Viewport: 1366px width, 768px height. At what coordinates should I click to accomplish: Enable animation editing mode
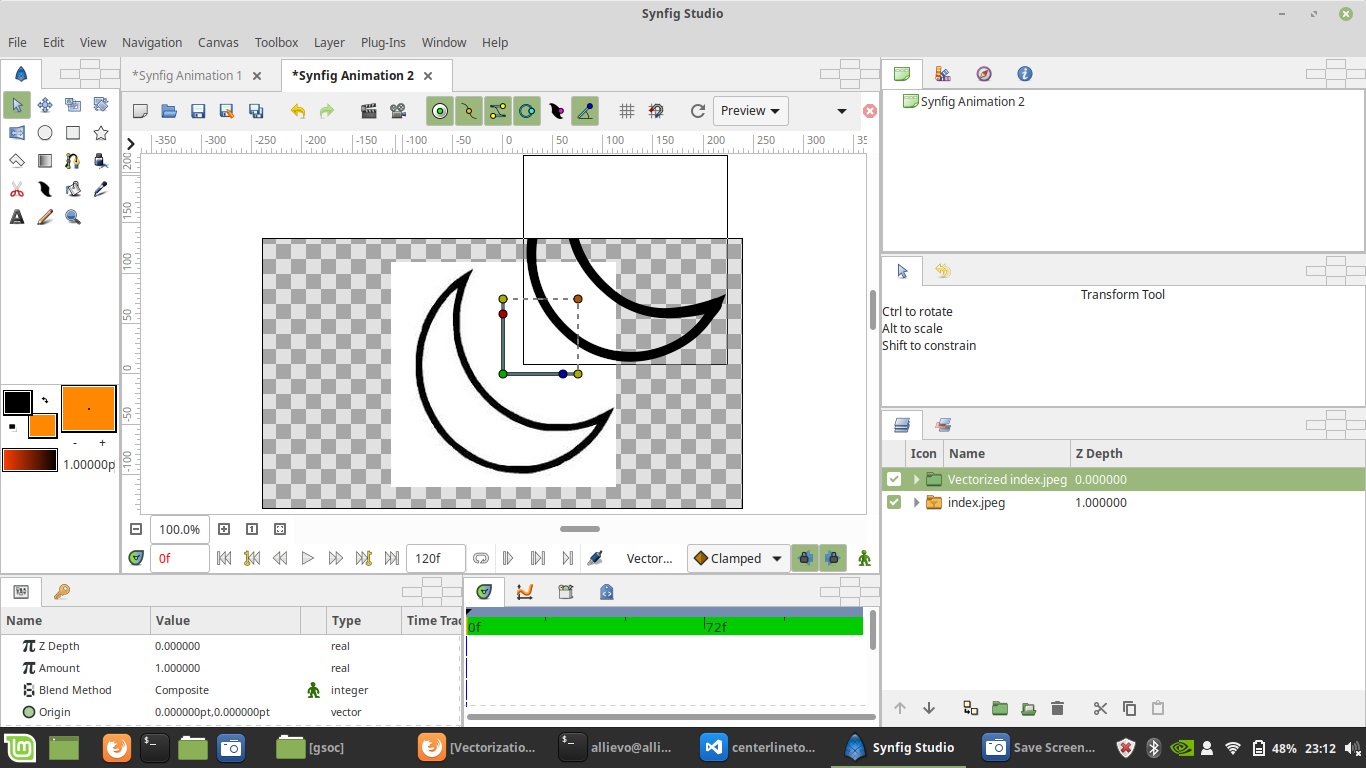click(x=862, y=558)
